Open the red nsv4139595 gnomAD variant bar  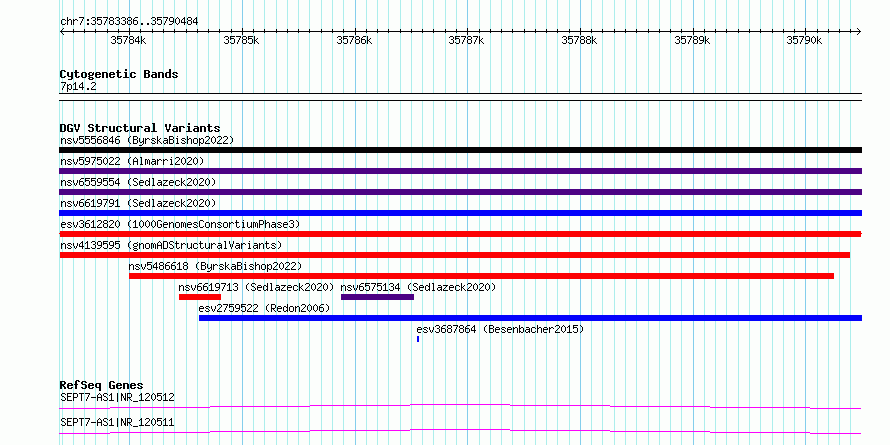[455, 255]
